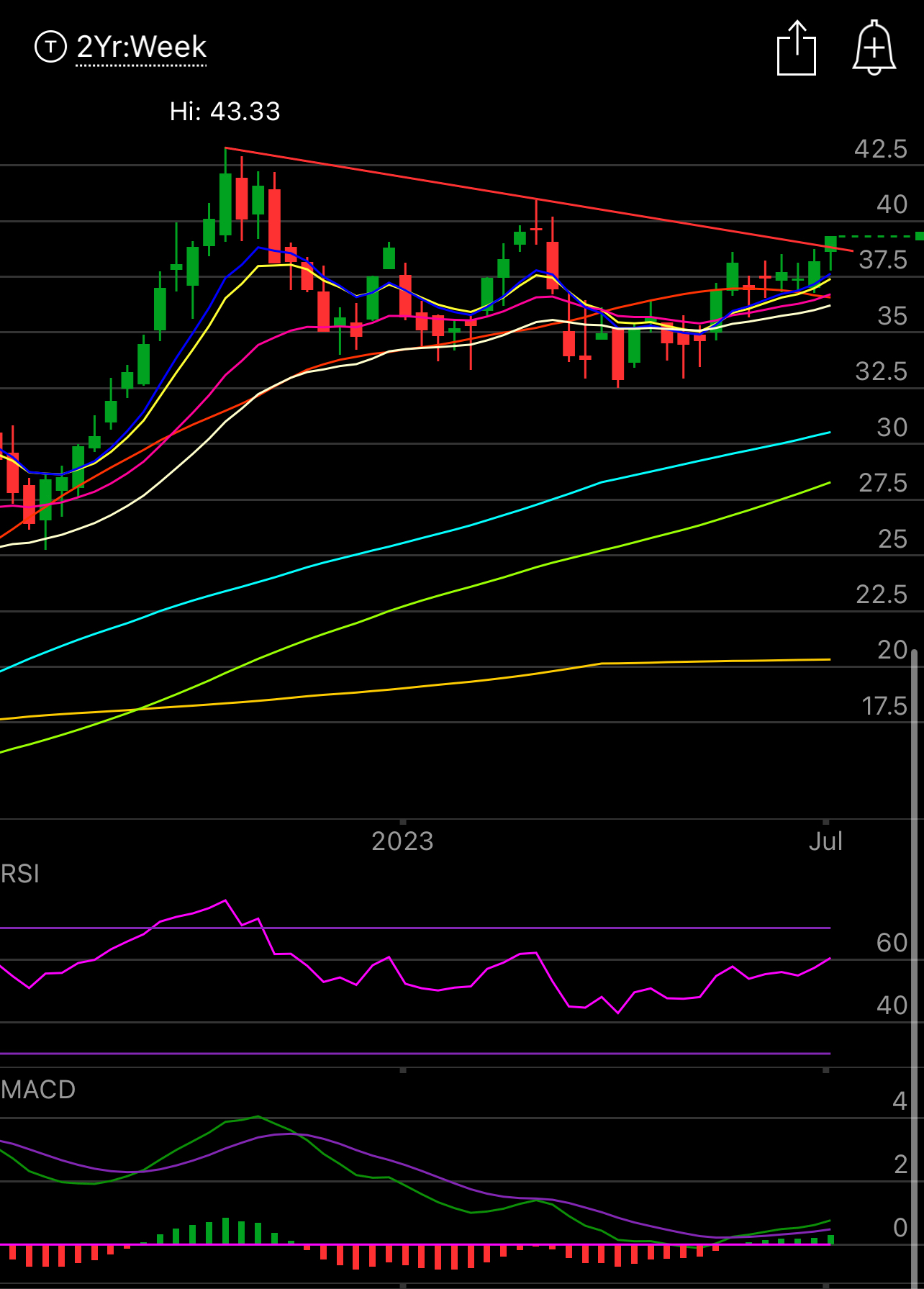Tap the green current-price marker on axis
Image resolution: width=924 pixels, height=1289 pixels.
coord(919,236)
